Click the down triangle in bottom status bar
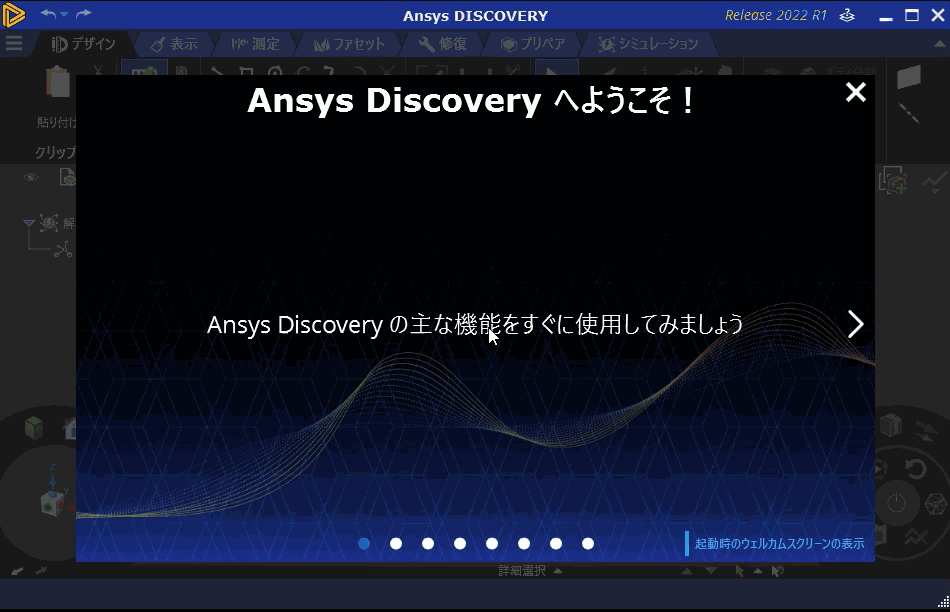The image size is (950, 612). tap(711, 571)
